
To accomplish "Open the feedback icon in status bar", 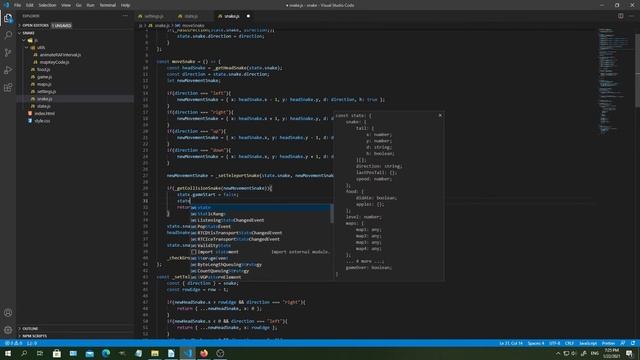I will (x=623, y=343).
